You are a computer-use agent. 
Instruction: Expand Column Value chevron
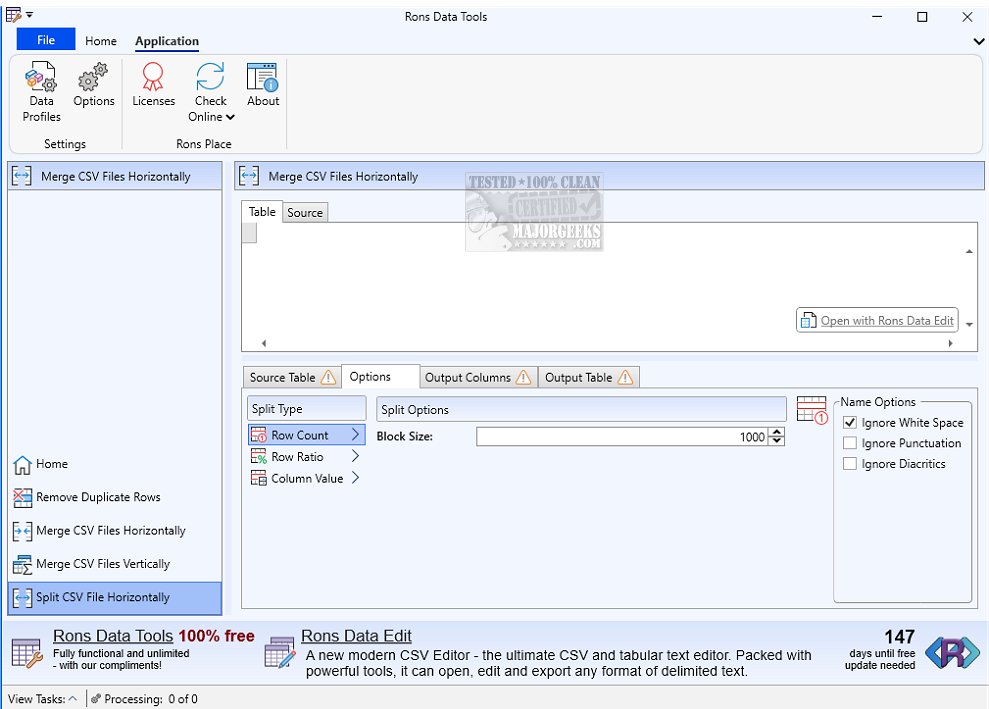(x=355, y=478)
